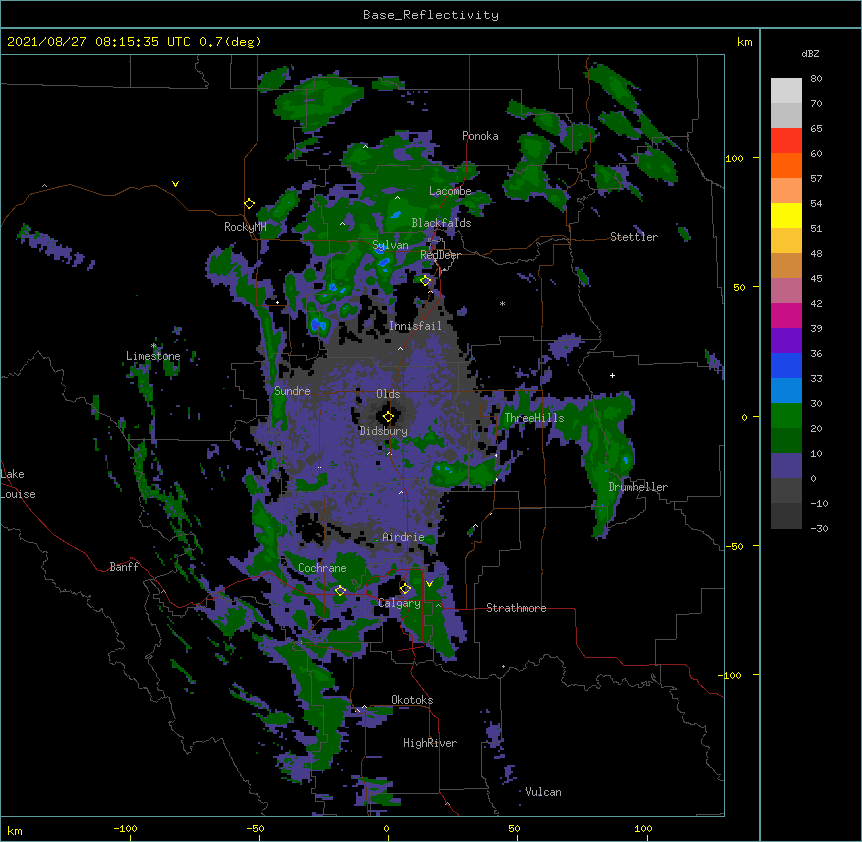Click the Strathmore label
The image size is (862, 842).
pyautogui.click(x=516, y=608)
